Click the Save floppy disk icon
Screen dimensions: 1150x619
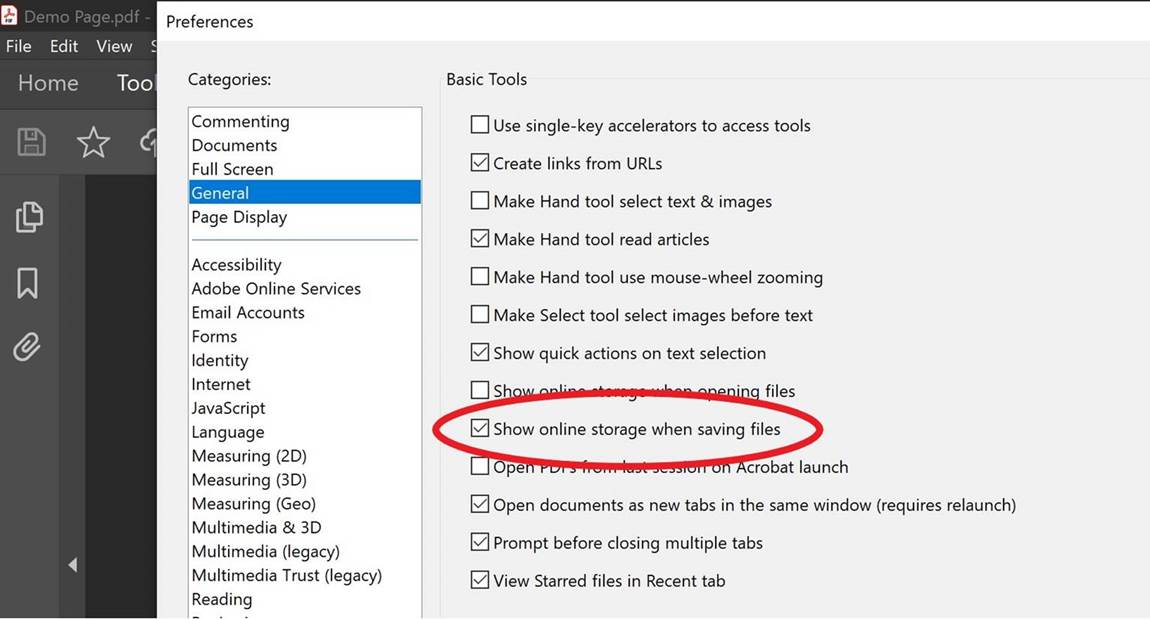(x=31, y=142)
